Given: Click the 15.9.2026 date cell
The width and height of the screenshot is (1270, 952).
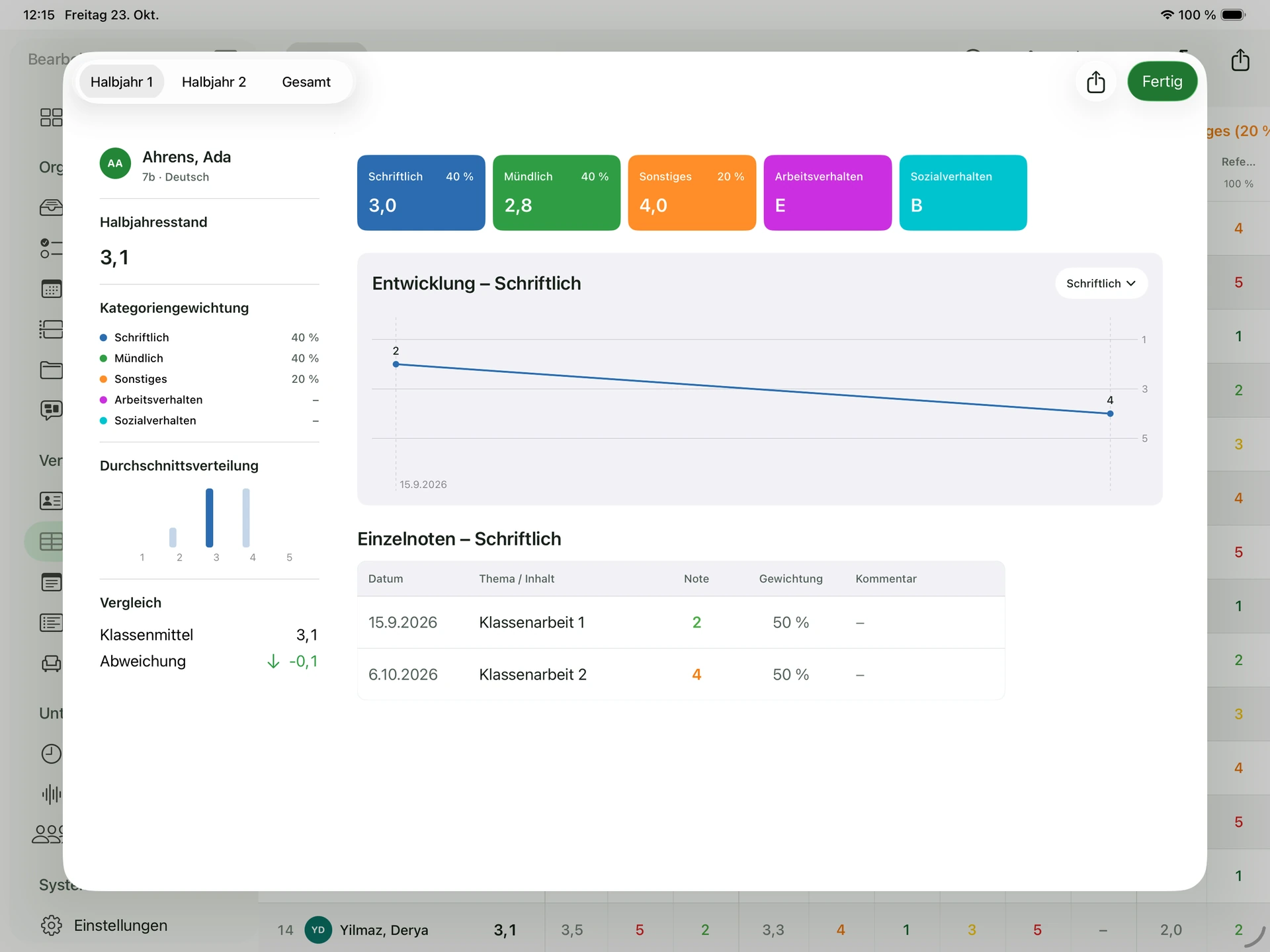Looking at the screenshot, I should click(402, 623).
